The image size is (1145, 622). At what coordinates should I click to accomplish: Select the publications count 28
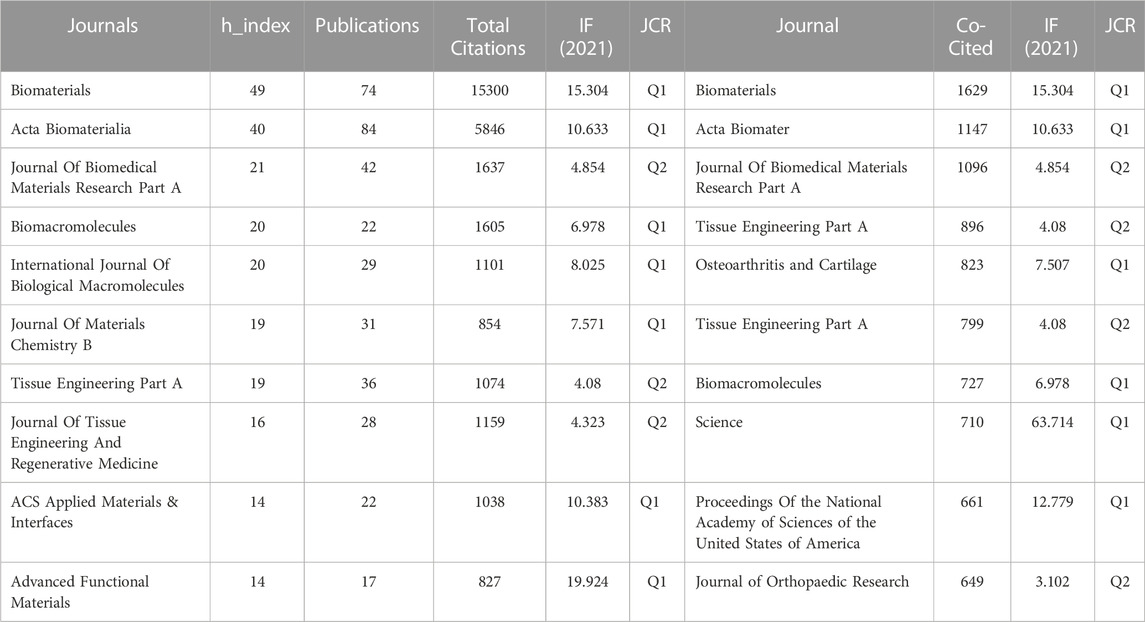368,422
